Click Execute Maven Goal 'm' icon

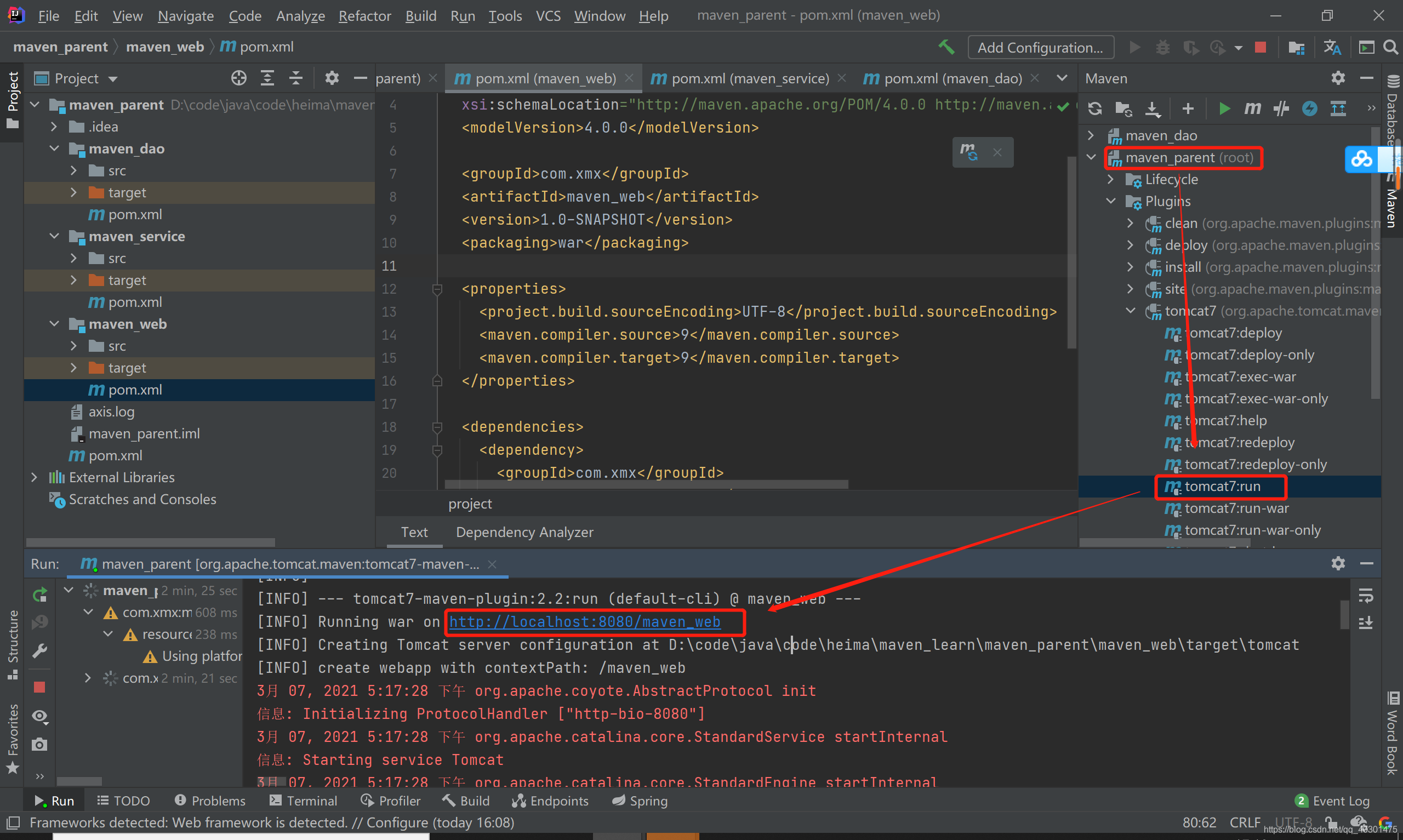[x=1252, y=108]
